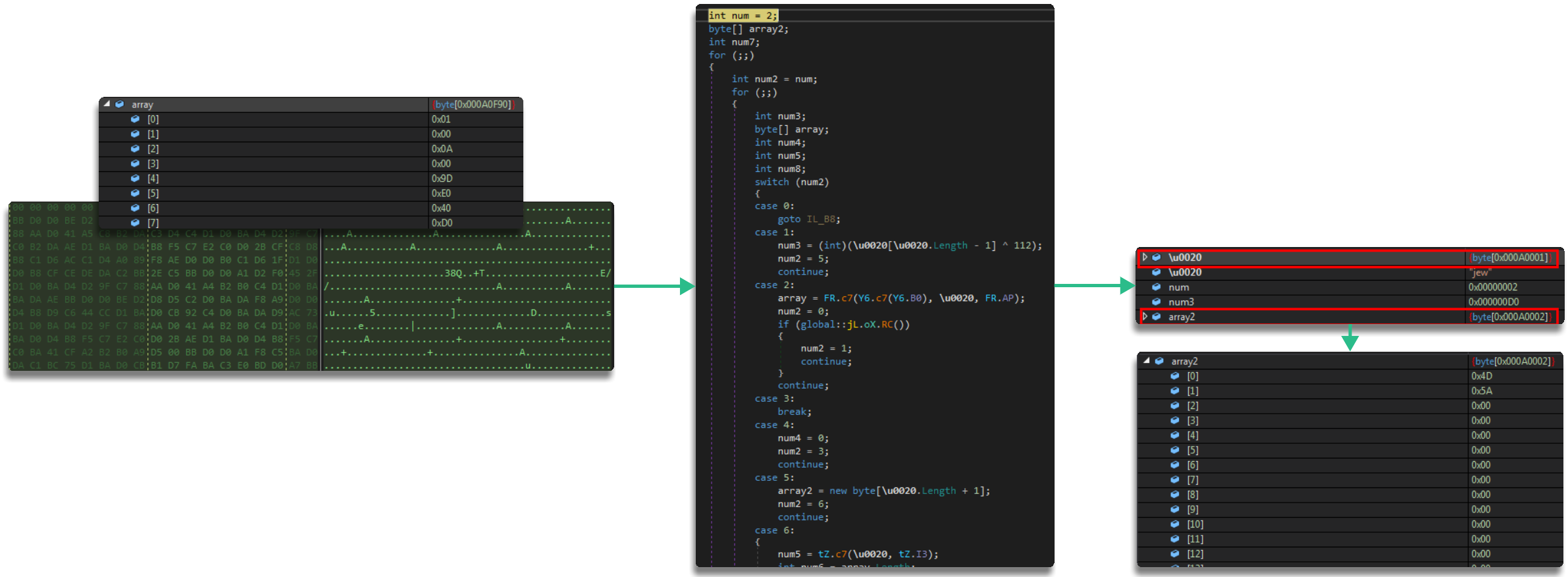Screen dimensions: 1568x577
Task: Click the icon next to the num variable
Action: (x=1156, y=287)
